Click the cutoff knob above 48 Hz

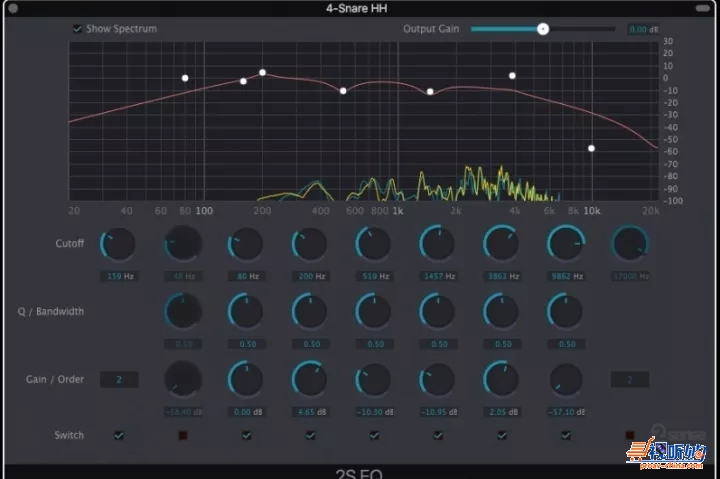tap(183, 244)
